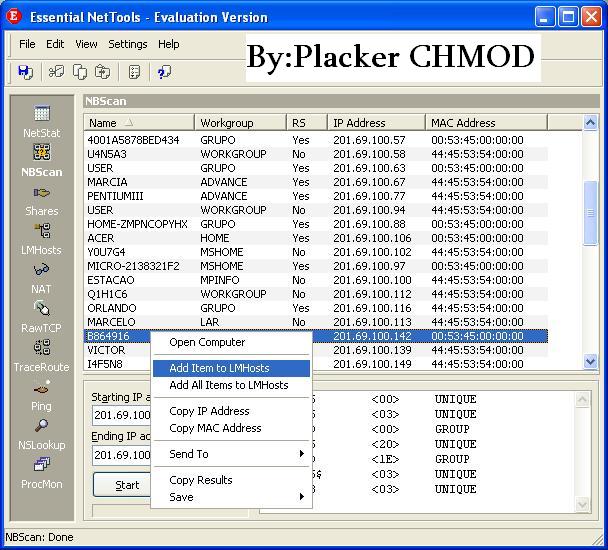The width and height of the screenshot is (608, 550).
Task: Open the NetStat tool in sidebar
Action: tap(41, 122)
